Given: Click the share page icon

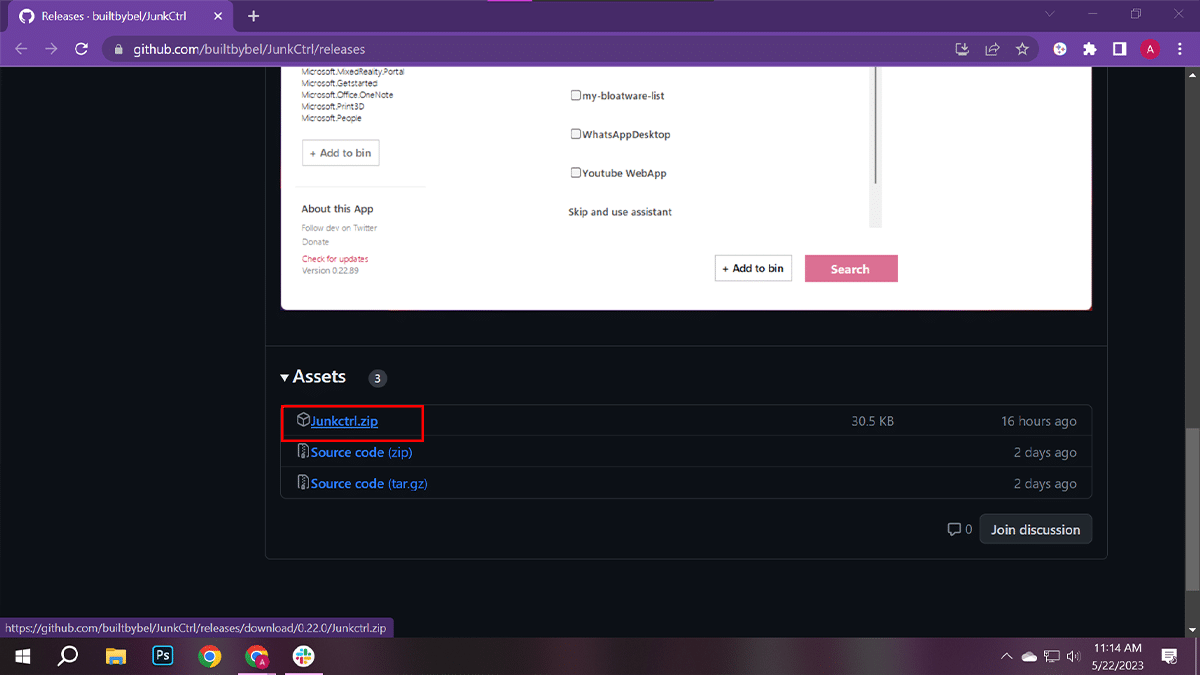Looking at the screenshot, I should (992, 49).
